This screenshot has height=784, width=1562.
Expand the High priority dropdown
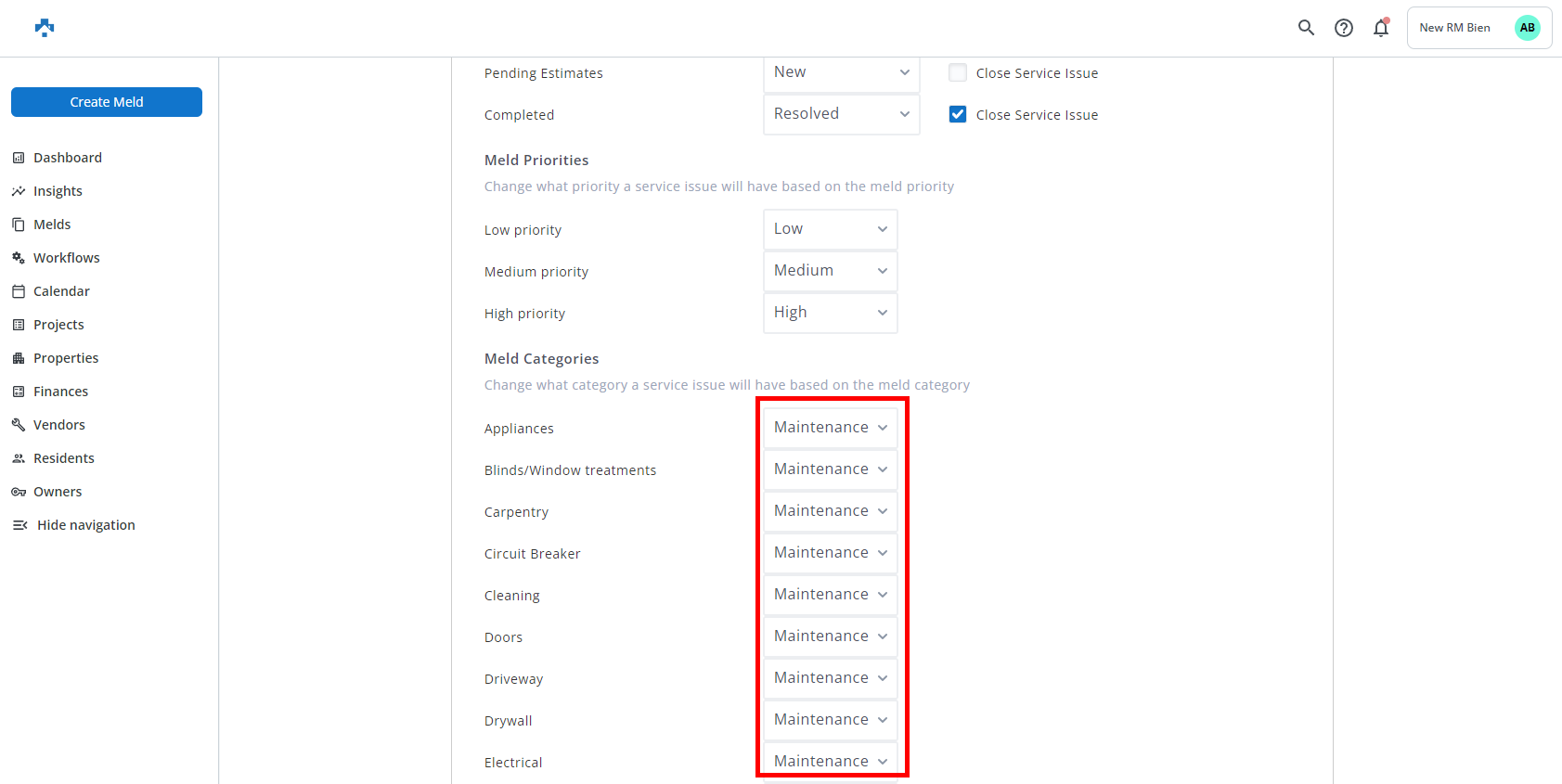(x=830, y=313)
